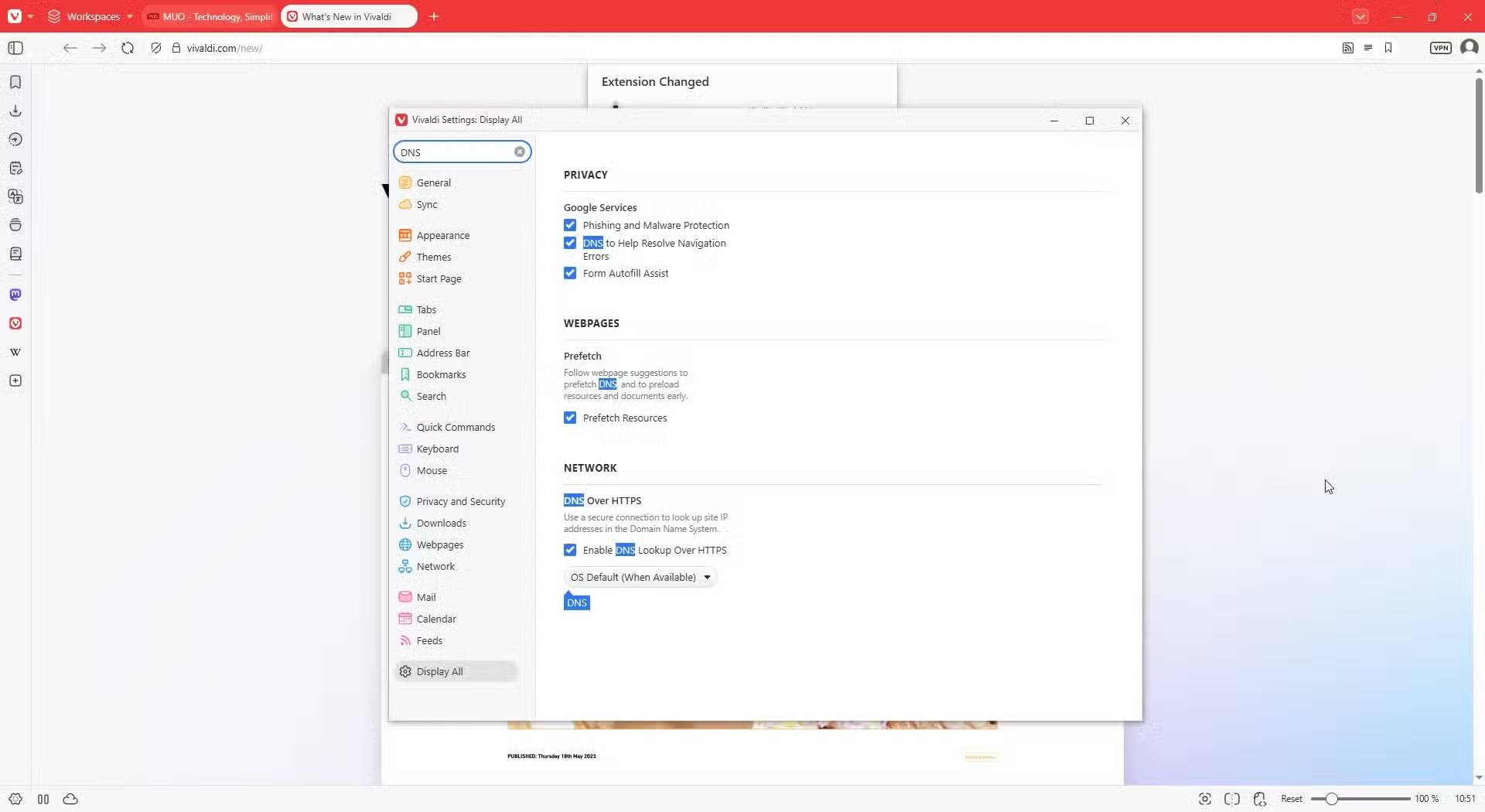Toggle the Prefetch Resources checkbox
The height and width of the screenshot is (812, 1485).
coord(570,418)
